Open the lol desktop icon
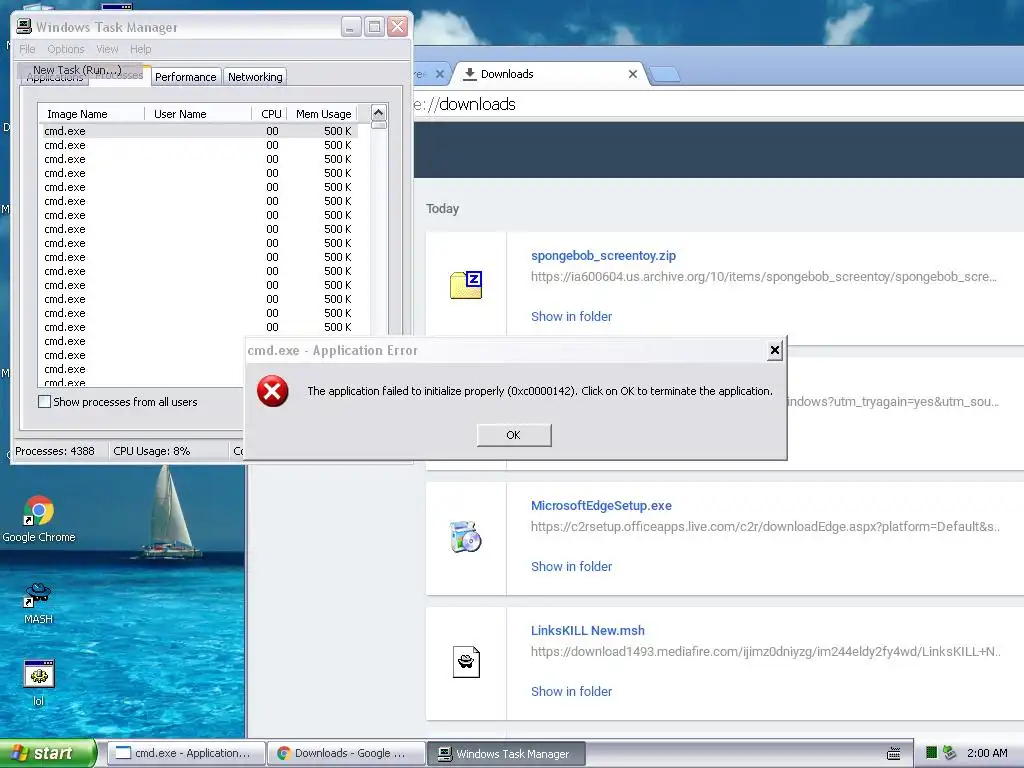The image size is (1024, 768). 39,682
